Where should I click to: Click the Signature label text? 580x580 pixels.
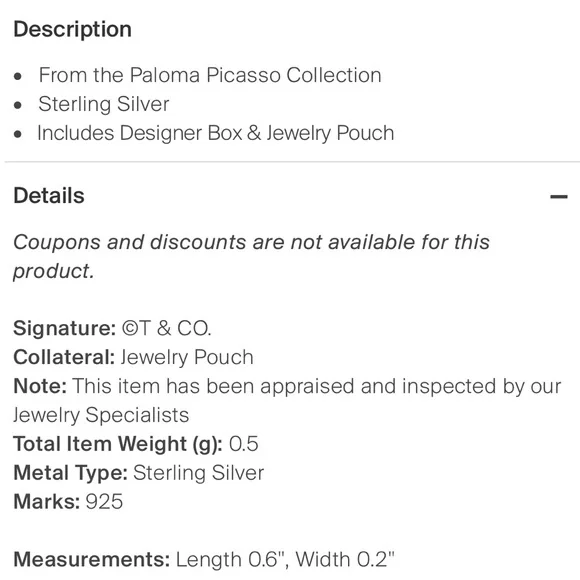click(x=65, y=328)
